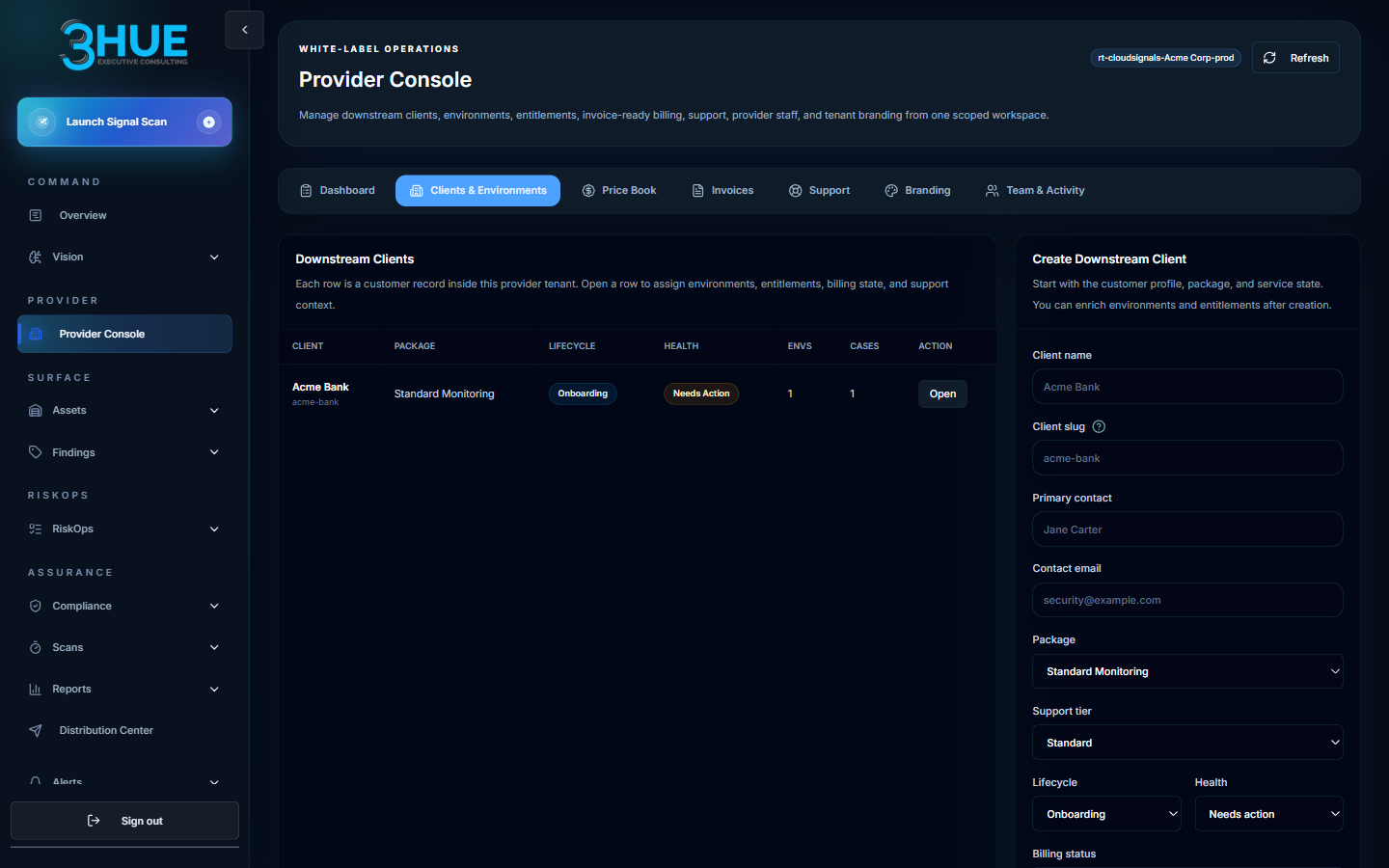The width and height of the screenshot is (1389, 868).
Task: Expand the Reports sidebar section
Action: click(x=214, y=690)
